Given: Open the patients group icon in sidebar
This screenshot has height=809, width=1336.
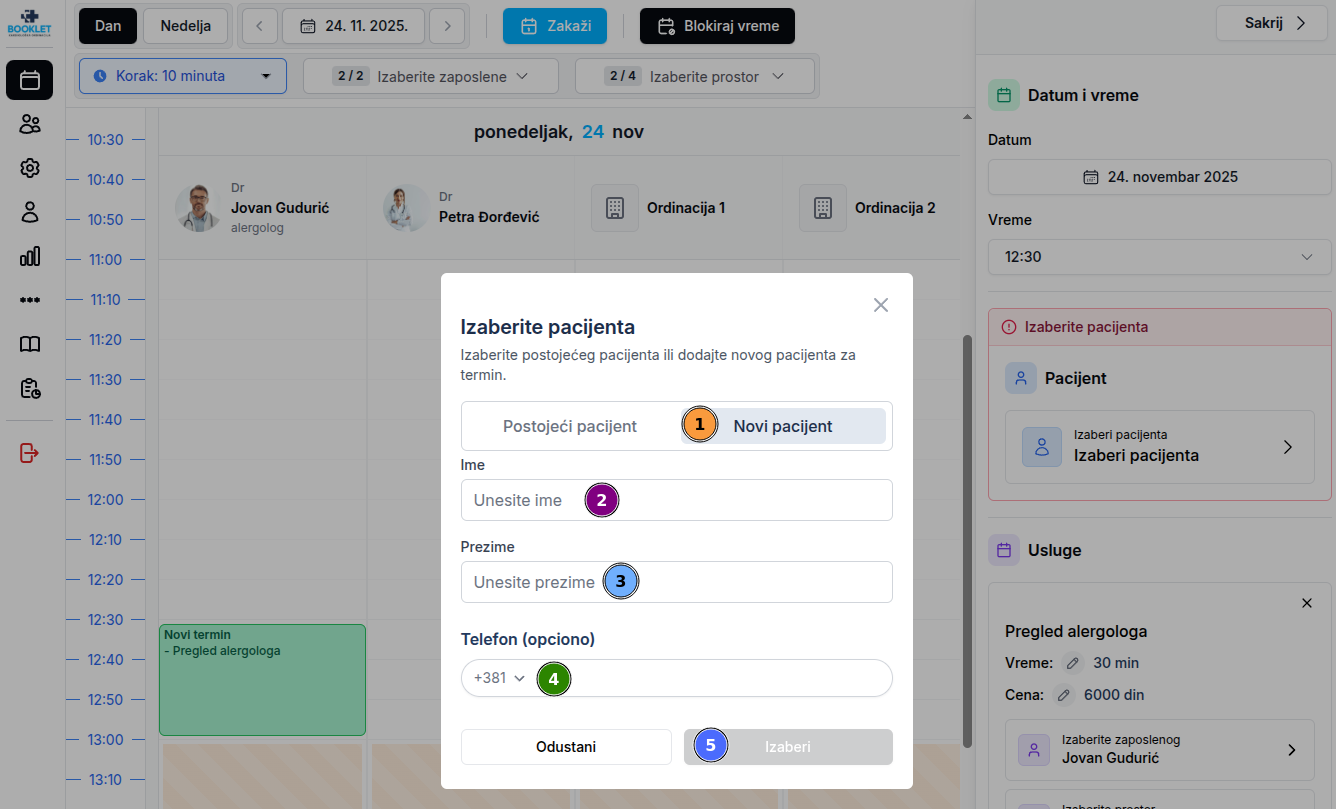Looking at the screenshot, I should tap(30, 124).
